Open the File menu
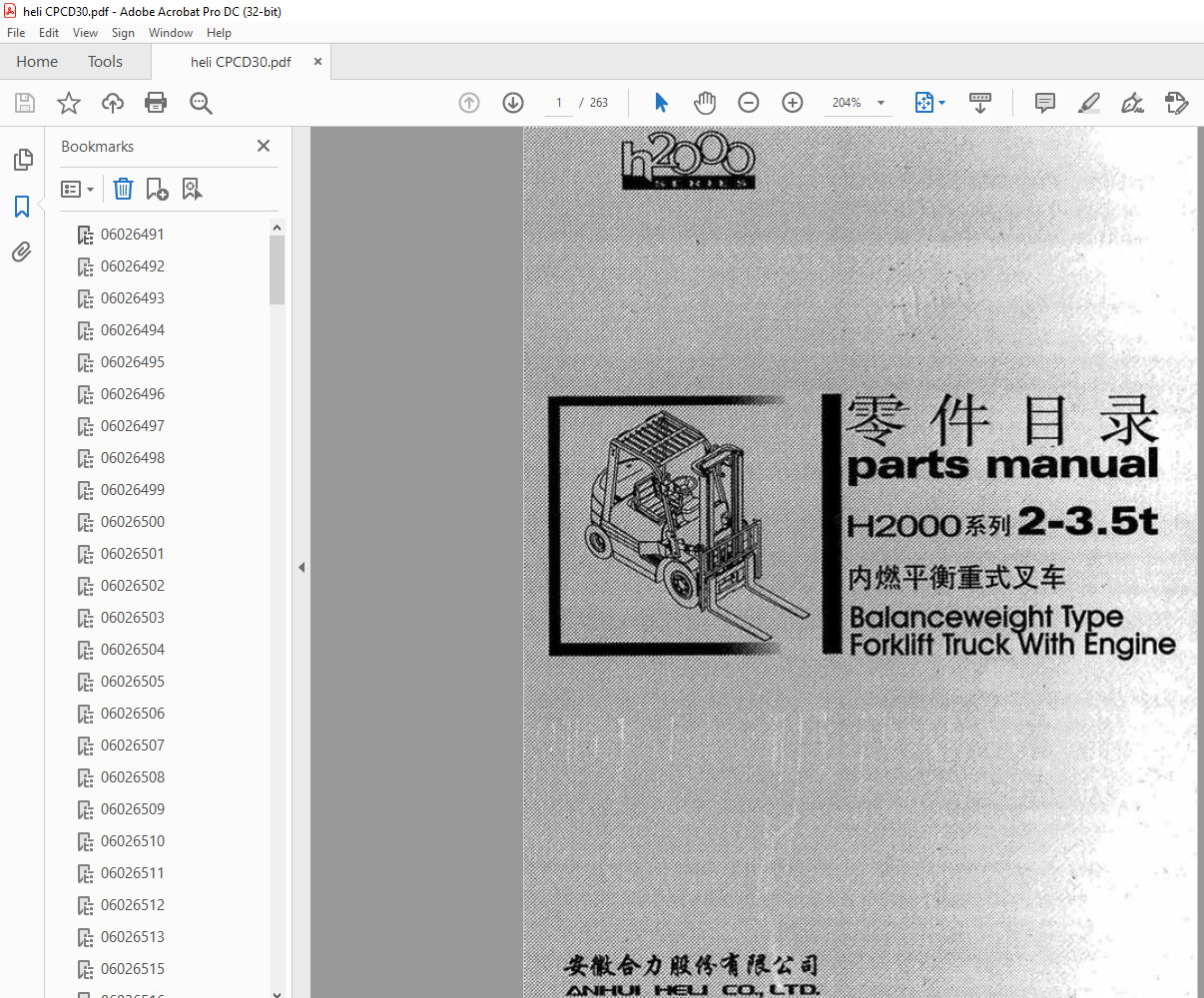1204x998 pixels. 16,33
